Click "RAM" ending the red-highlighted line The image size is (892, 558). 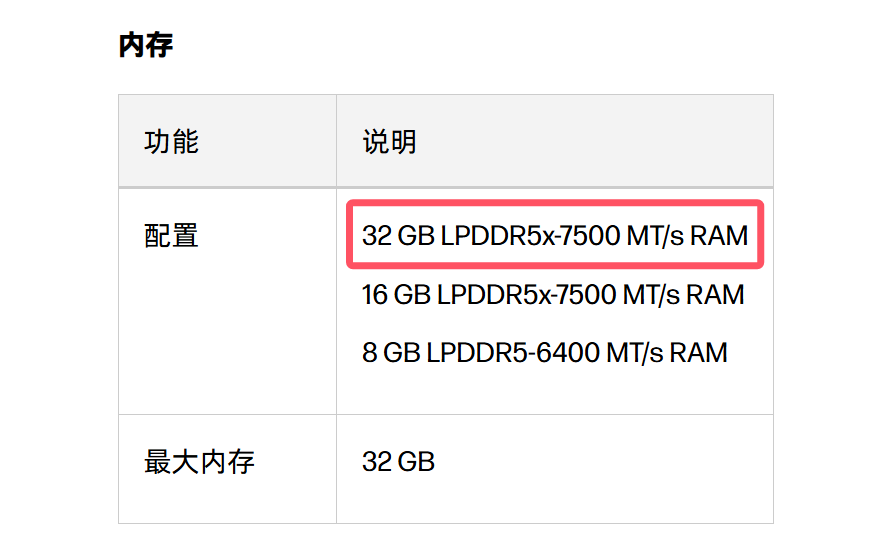(719, 236)
